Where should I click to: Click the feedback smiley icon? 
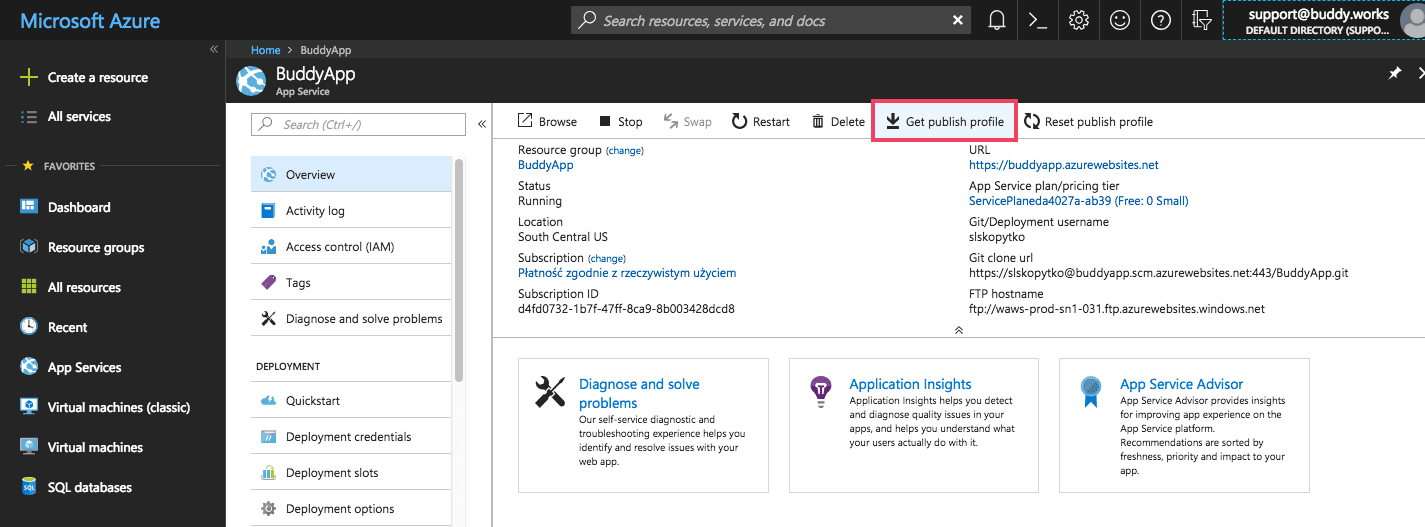1119,20
